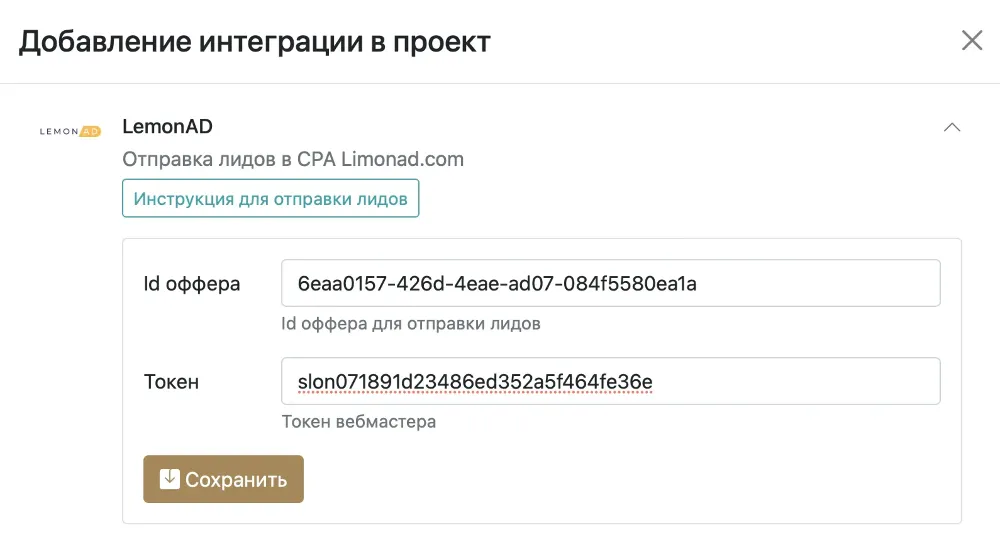Image resolution: width=1000 pixels, height=537 pixels.
Task: Select the LemonAD integration heading
Action: tap(167, 126)
